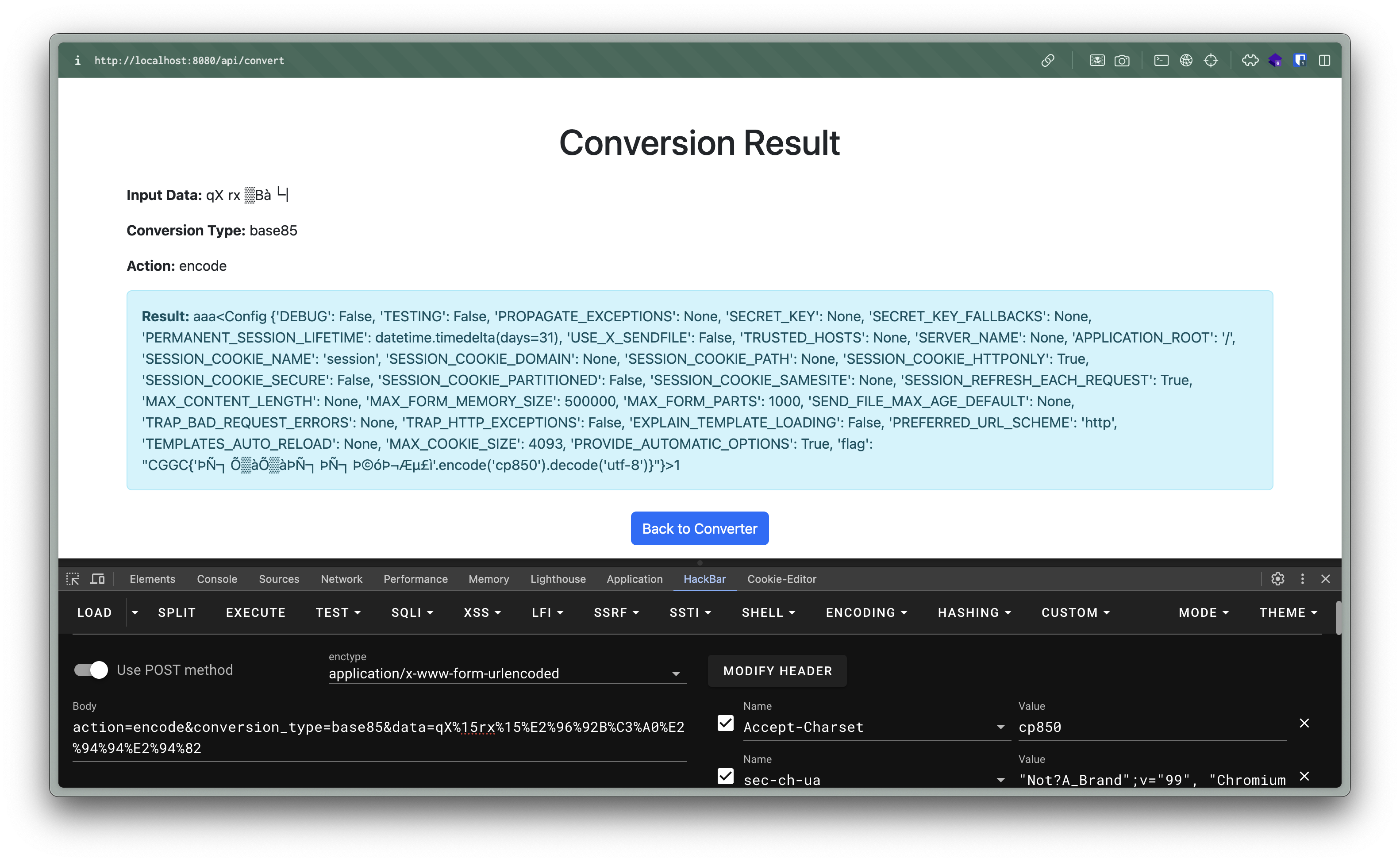Screen dimensions: 1400x862
Task: Open the terminal console icon in toolbar
Action: [1161, 61]
